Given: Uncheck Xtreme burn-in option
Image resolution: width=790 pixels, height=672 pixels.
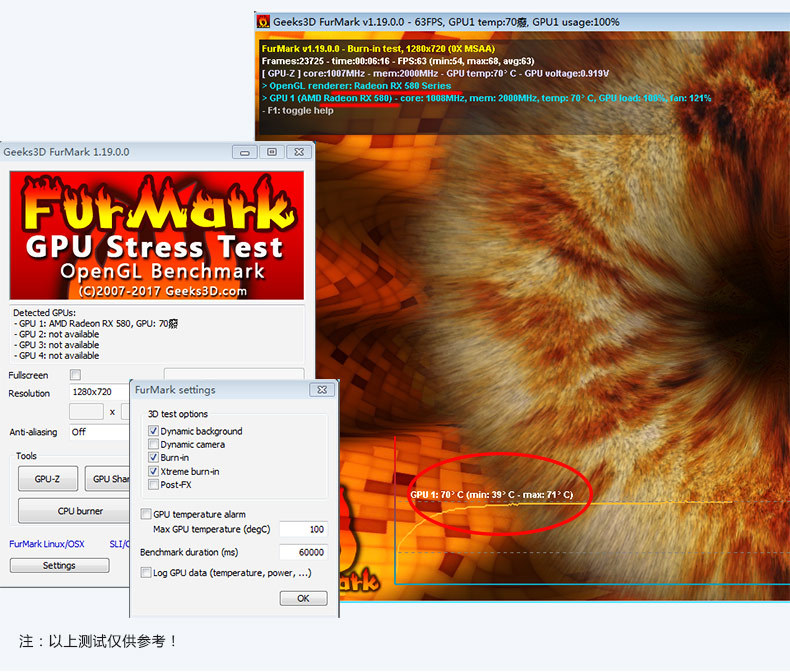Looking at the screenshot, I should [x=154, y=472].
